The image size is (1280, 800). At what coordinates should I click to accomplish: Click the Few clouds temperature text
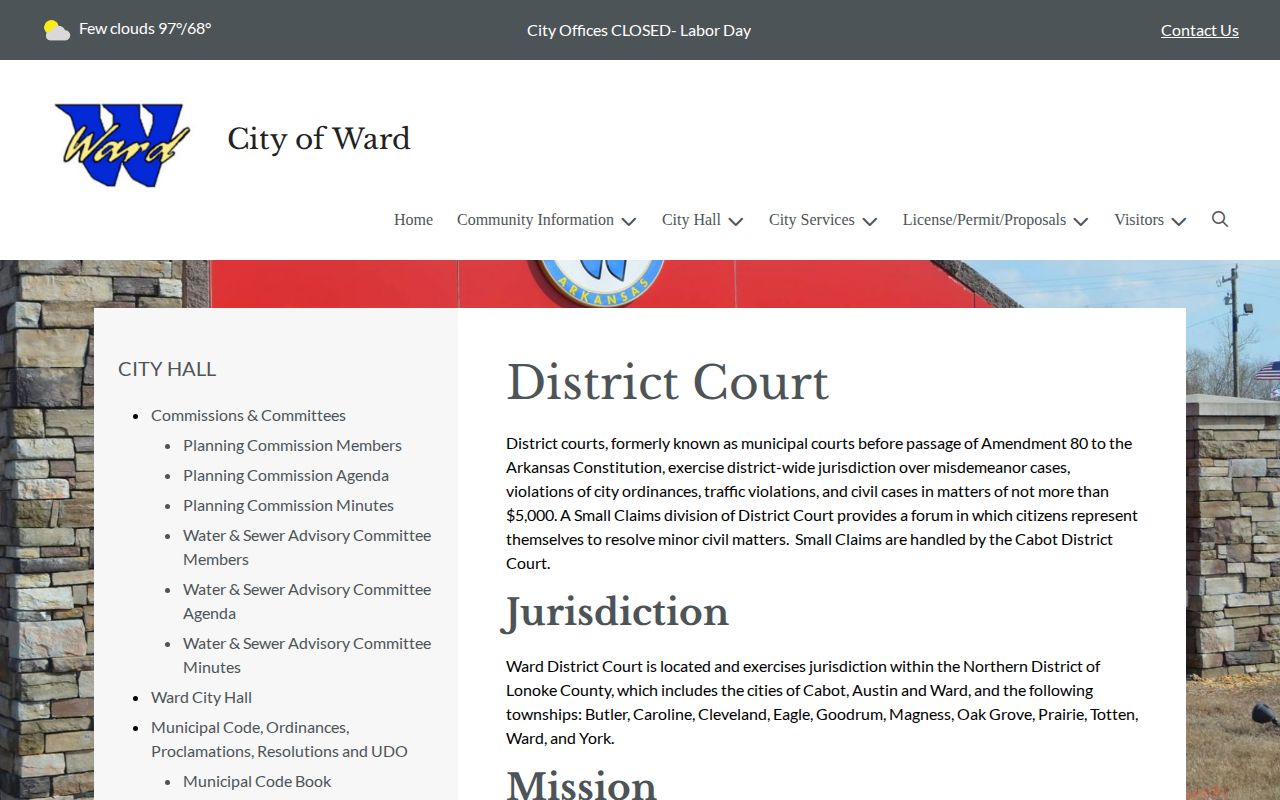tap(145, 29)
